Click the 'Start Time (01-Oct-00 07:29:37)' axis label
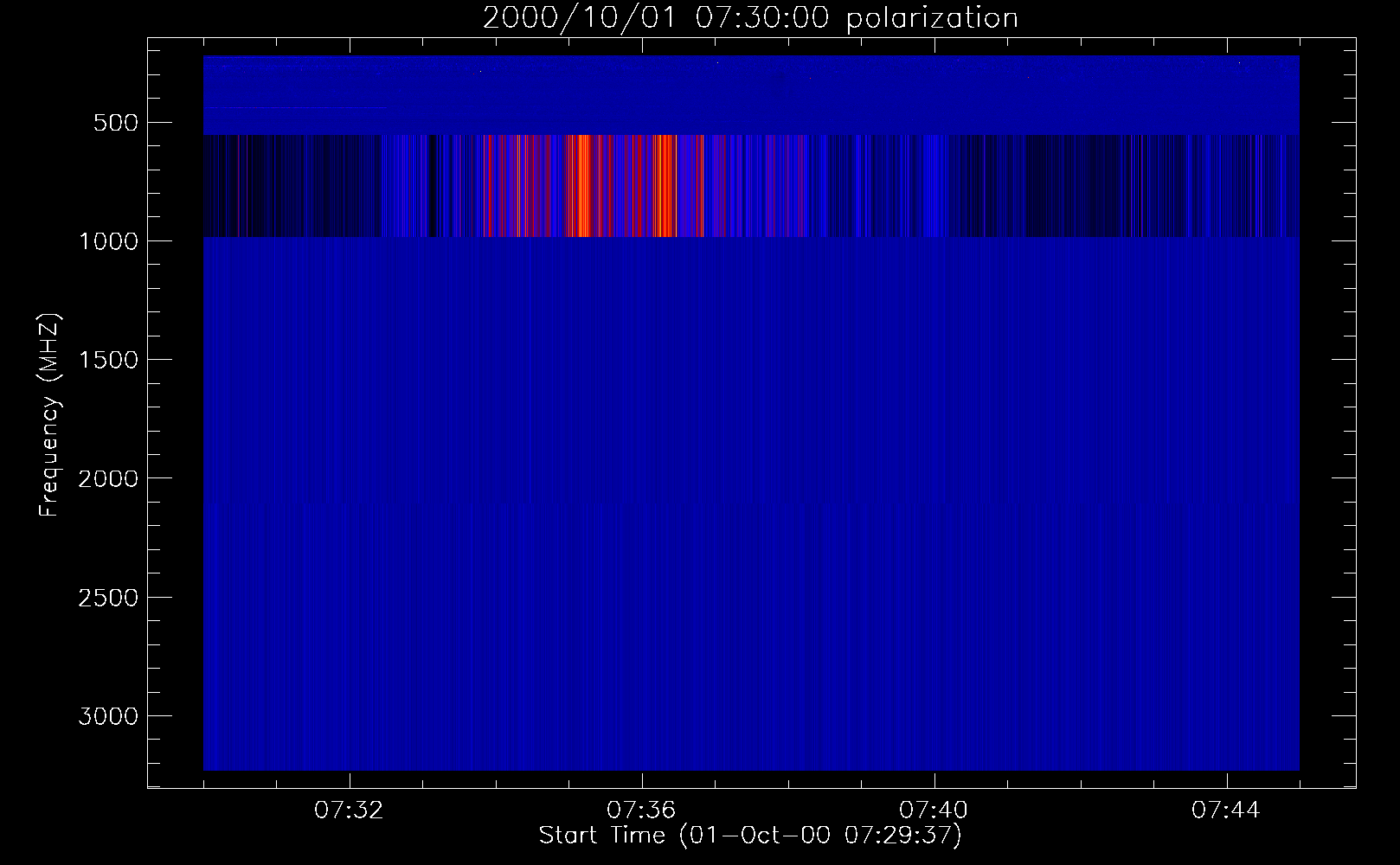The height and width of the screenshot is (865, 1400). (750, 836)
